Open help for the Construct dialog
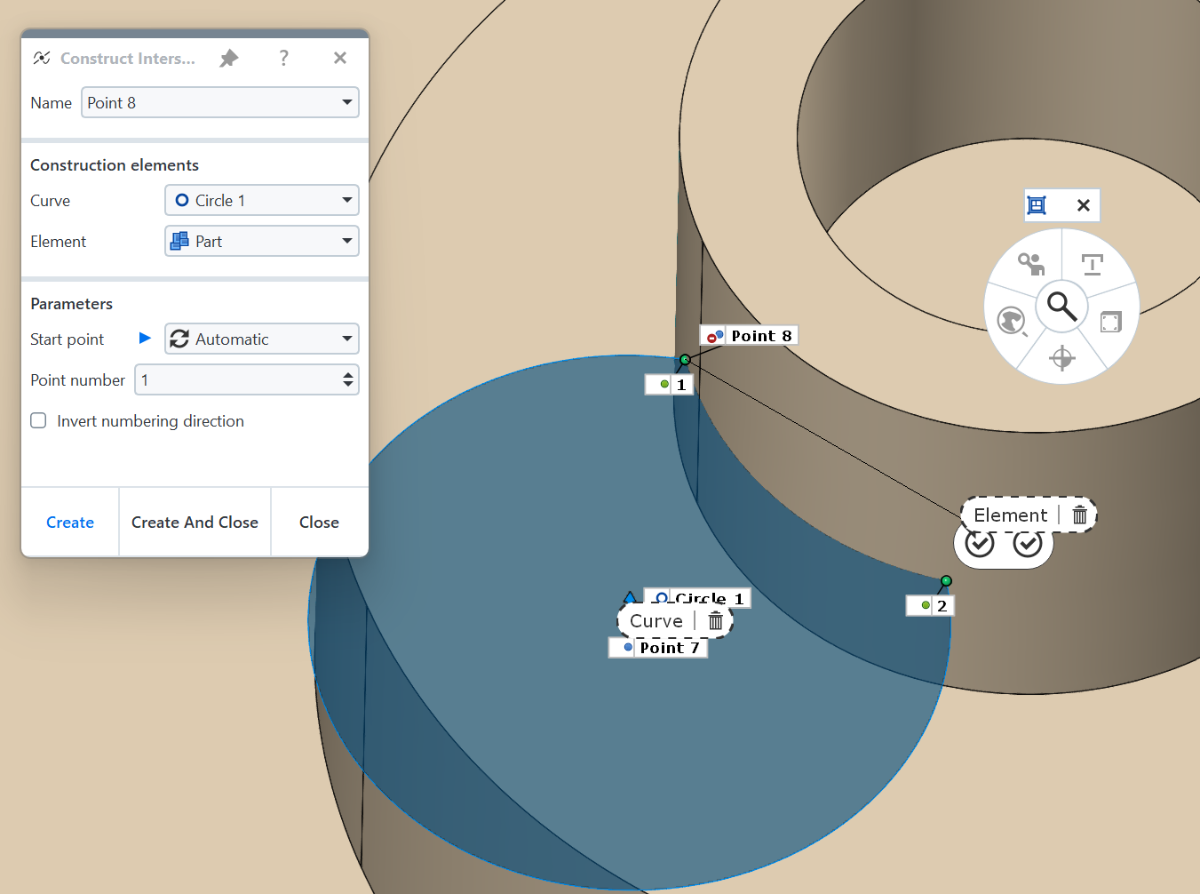Screen dimensions: 1200x894 [284, 58]
